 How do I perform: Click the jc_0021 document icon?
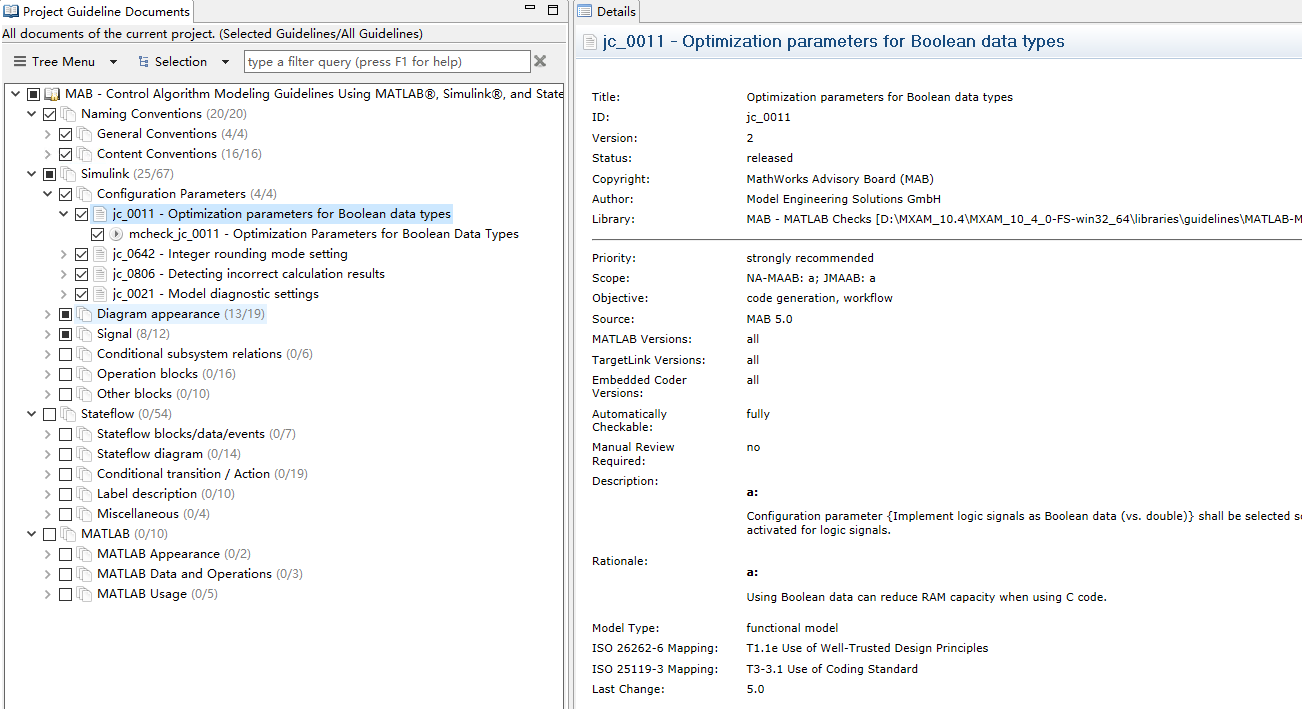tap(100, 294)
